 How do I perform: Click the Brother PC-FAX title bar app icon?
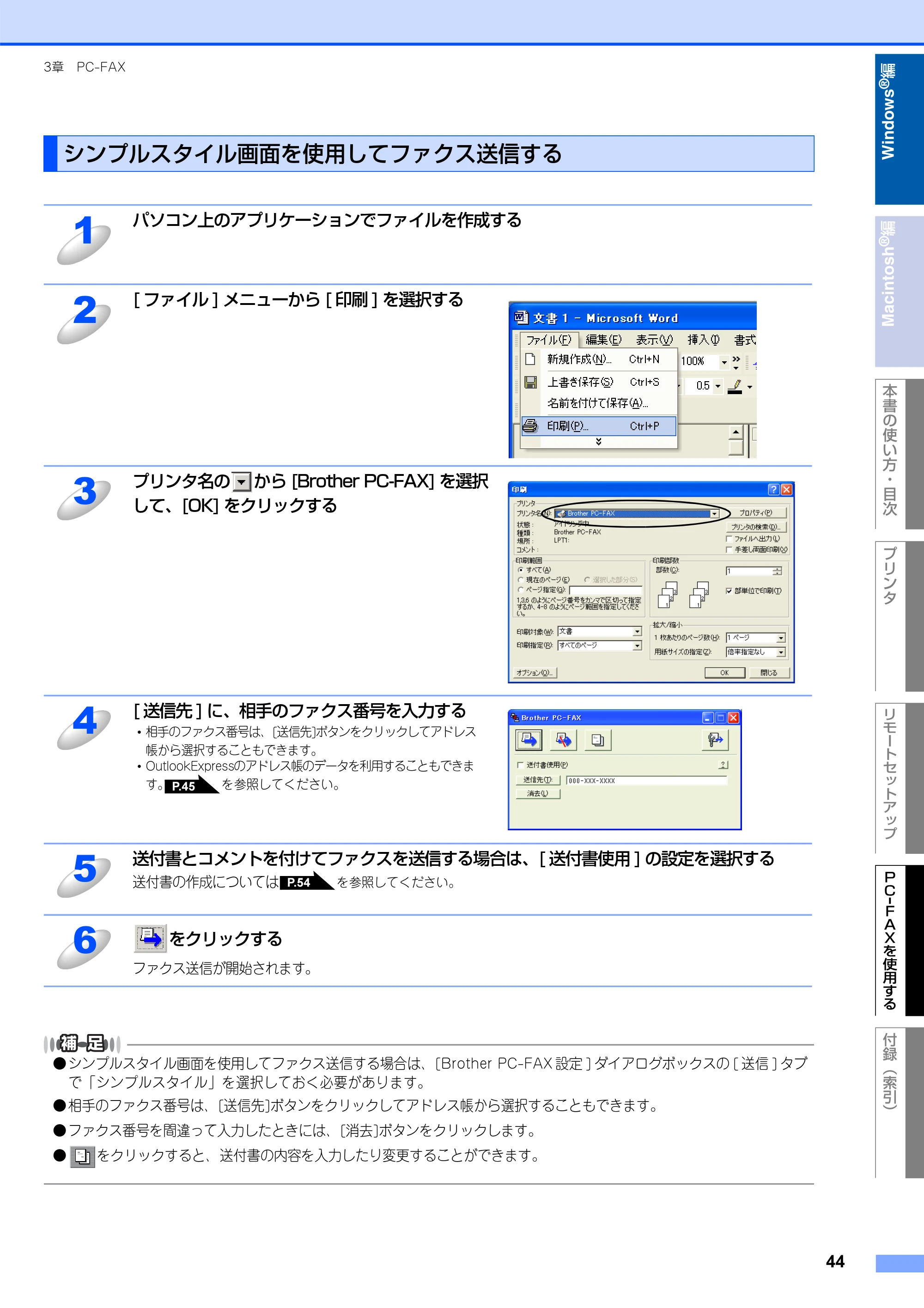(x=514, y=718)
